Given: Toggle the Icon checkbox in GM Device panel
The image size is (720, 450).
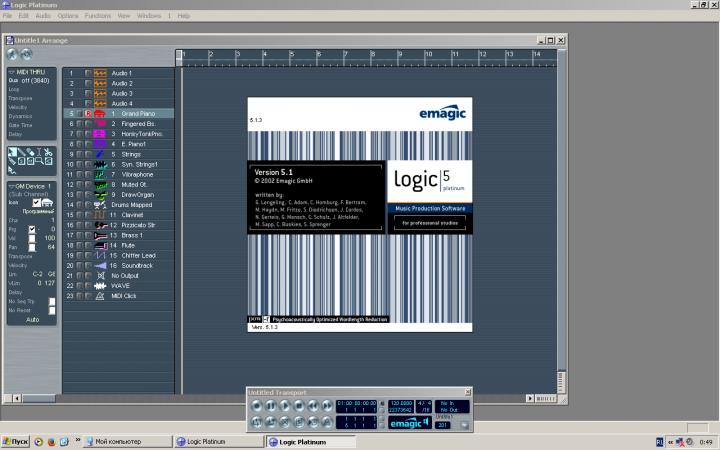Looking at the screenshot, I should pyautogui.click(x=38, y=202).
